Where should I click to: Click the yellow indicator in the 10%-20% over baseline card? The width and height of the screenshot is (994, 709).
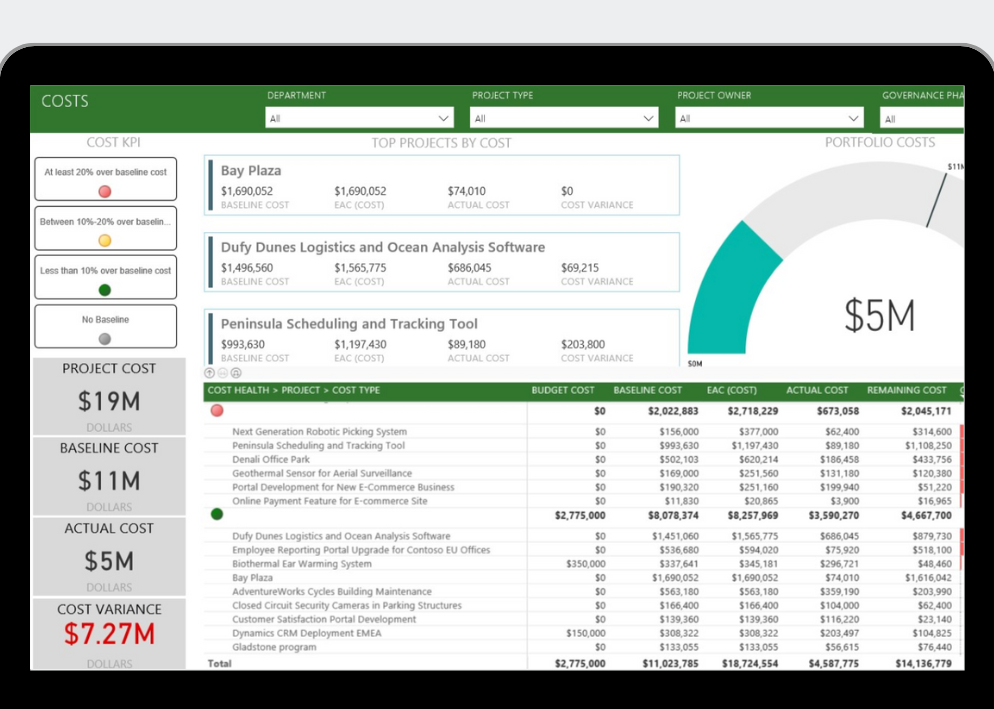point(105,241)
